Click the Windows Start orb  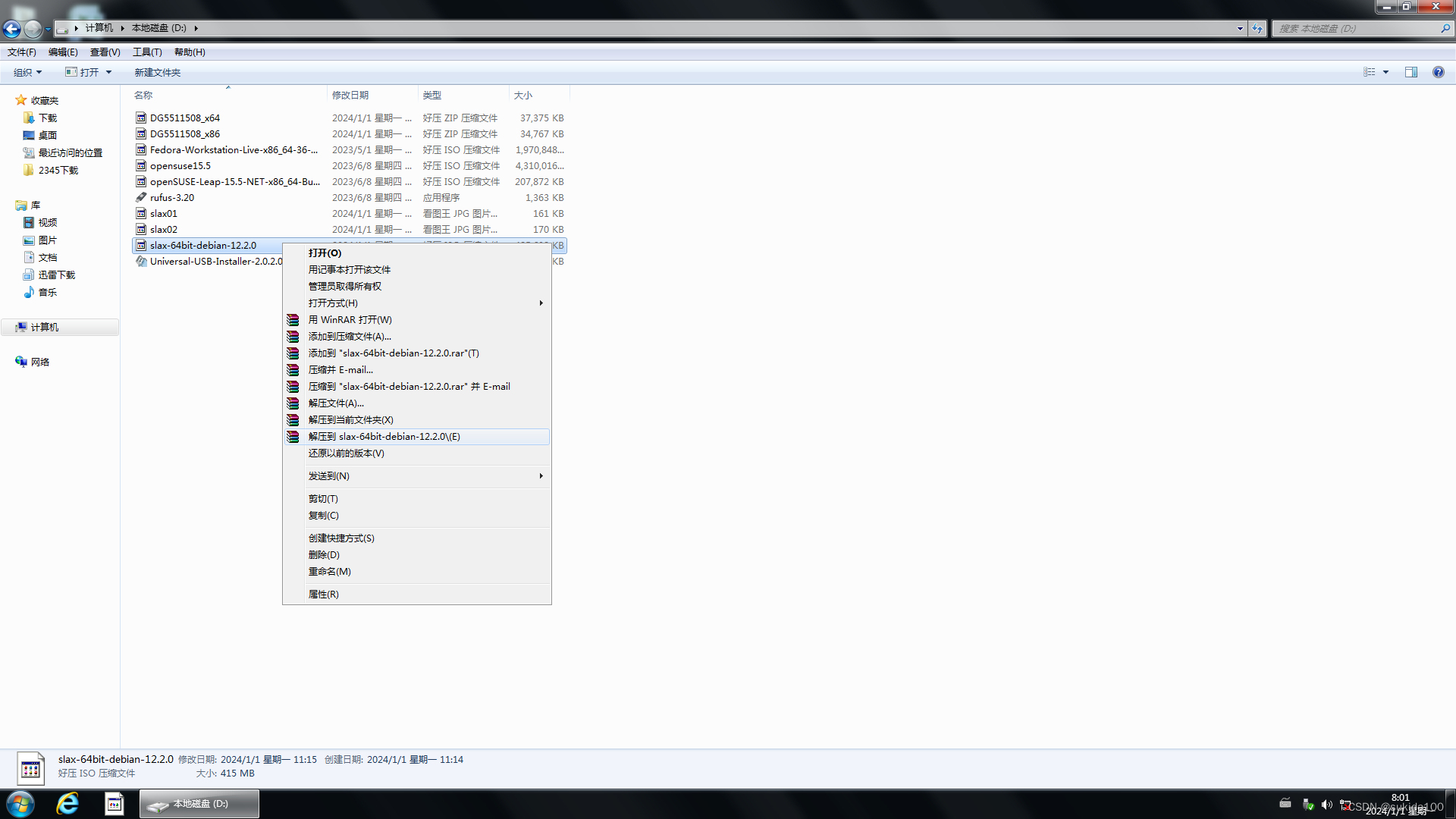(20, 804)
